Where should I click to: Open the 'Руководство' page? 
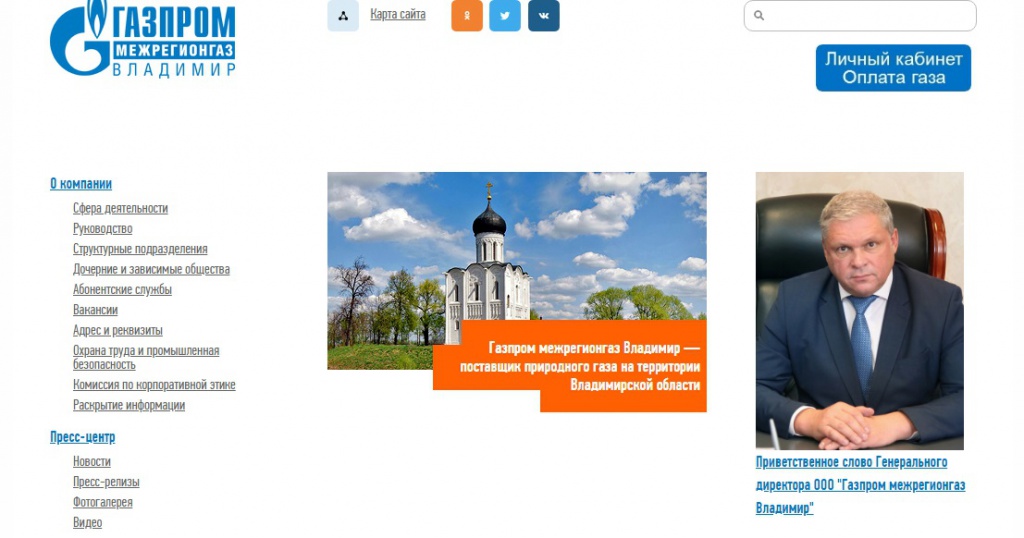pyautogui.click(x=103, y=229)
